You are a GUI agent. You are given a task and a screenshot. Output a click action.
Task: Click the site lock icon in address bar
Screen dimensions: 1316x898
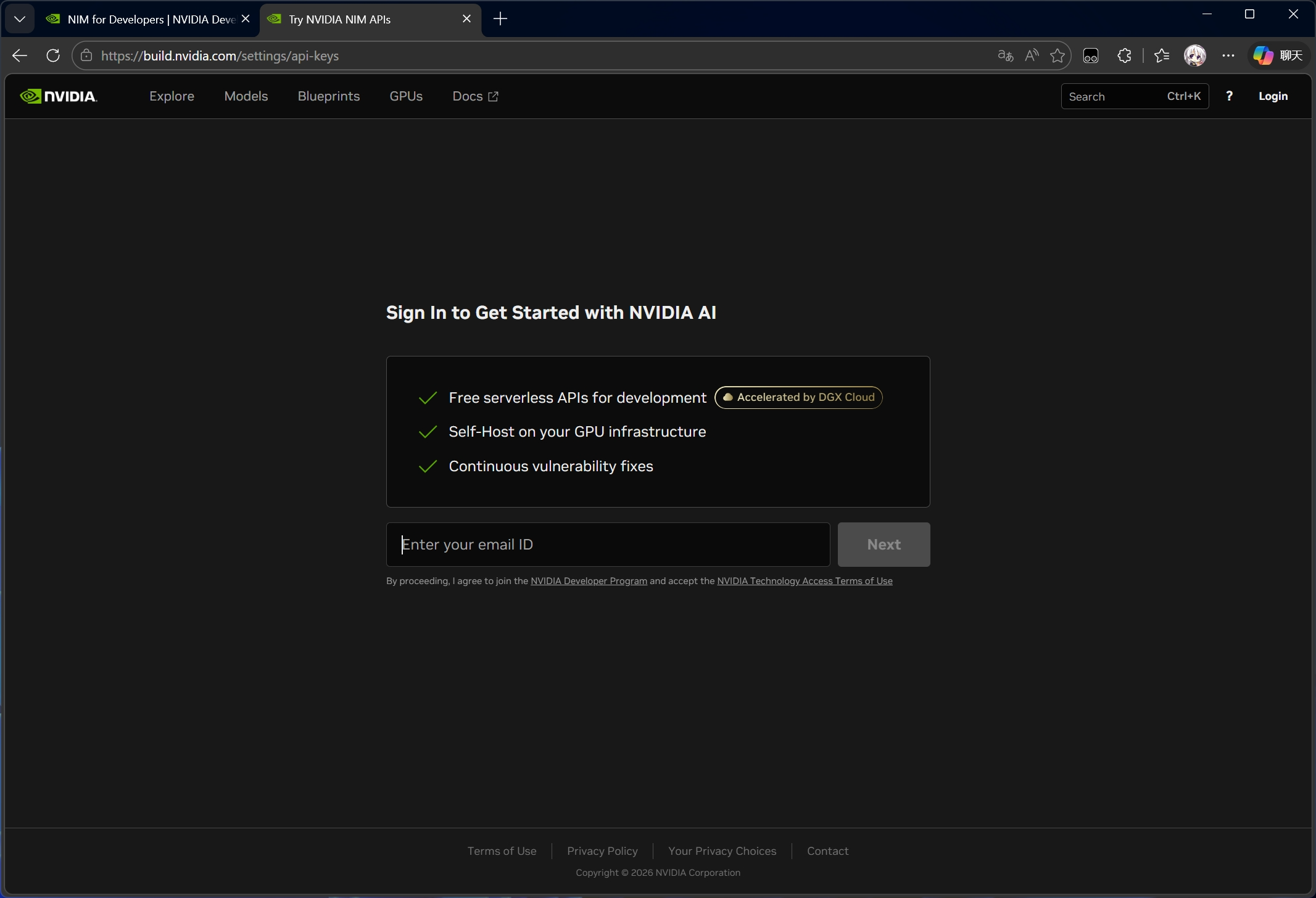coord(86,56)
